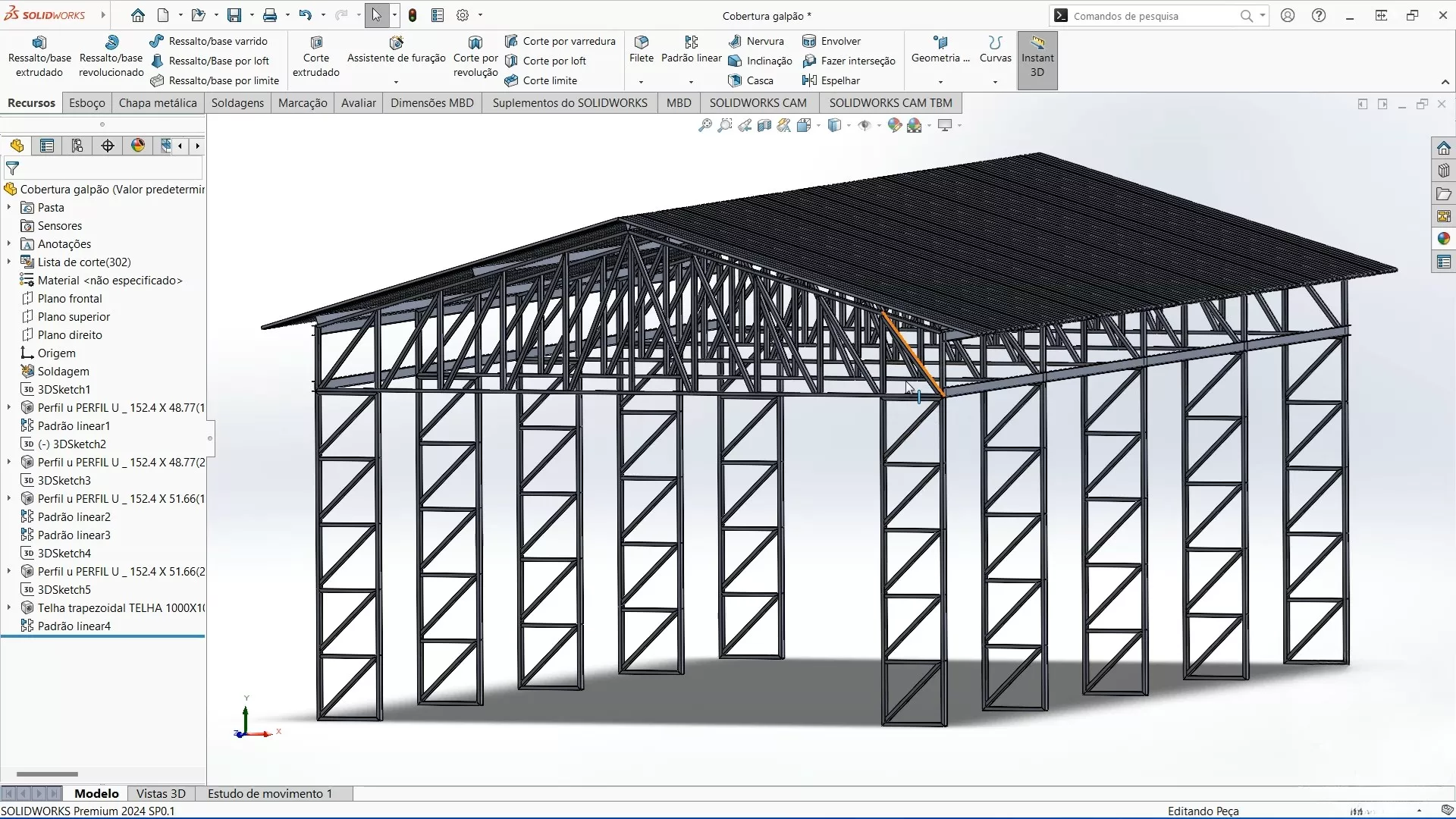Viewport: 1456px width, 819px height.
Task: Open the ConfigurationManager tab icon
Action: [77, 146]
